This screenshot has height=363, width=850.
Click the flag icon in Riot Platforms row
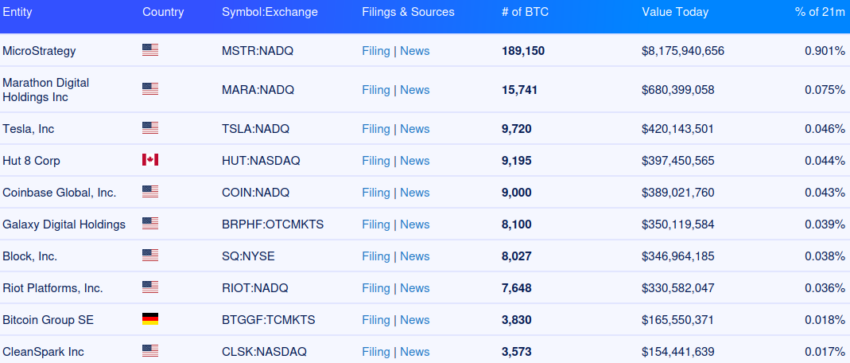point(150,287)
